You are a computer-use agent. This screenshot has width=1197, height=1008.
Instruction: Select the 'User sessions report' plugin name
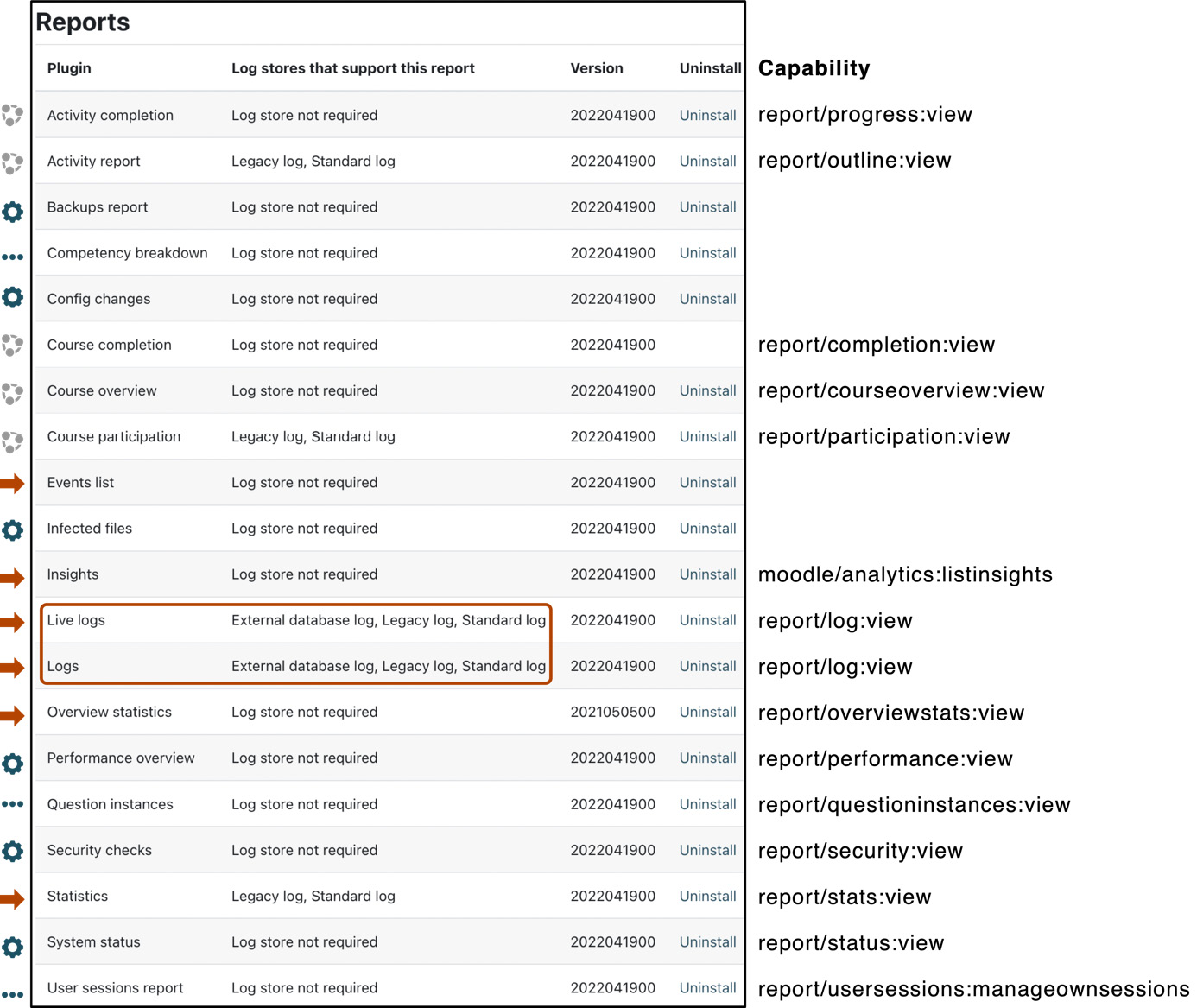[x=115, y=987]
